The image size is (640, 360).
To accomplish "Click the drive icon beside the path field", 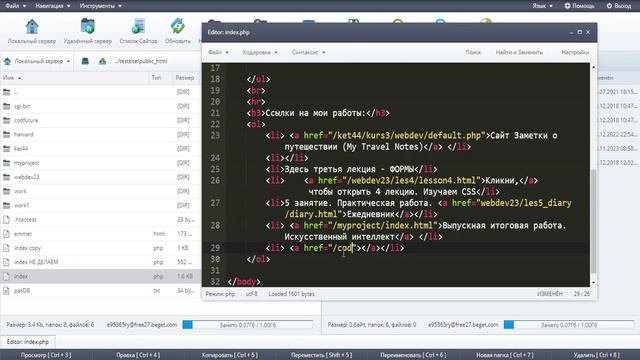I will [85, 61].
